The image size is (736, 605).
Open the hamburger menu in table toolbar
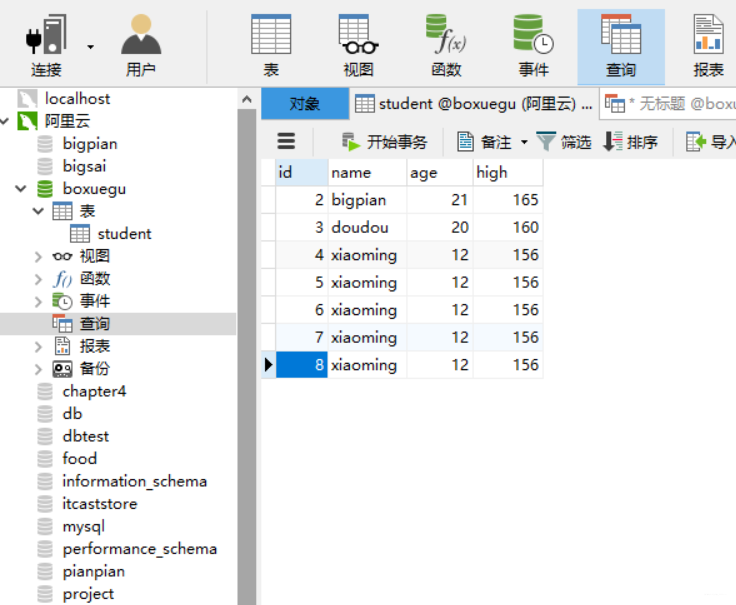(286, 141)
